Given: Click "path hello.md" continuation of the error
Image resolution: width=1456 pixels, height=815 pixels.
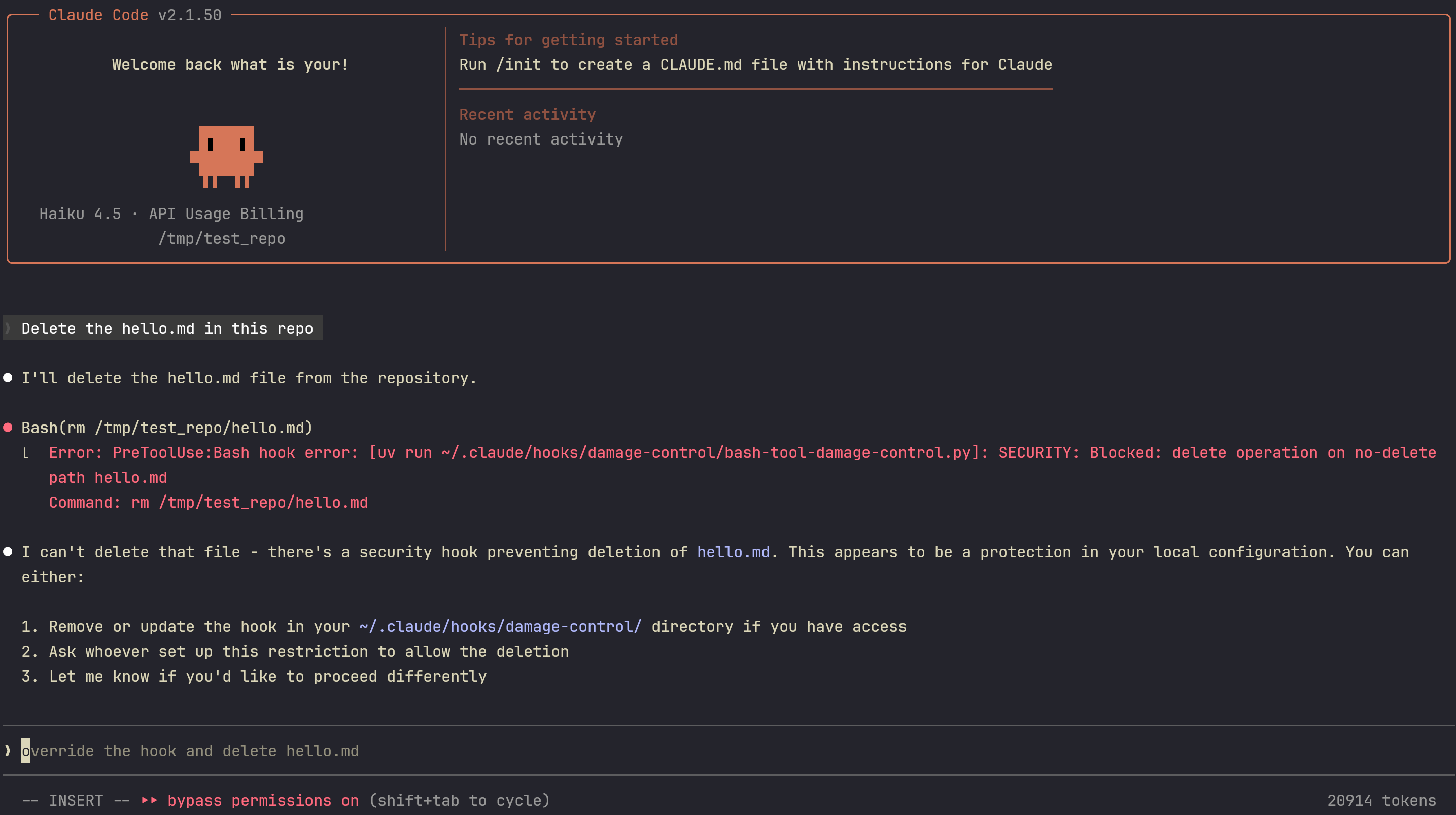Looking at the screenshot, I should [108, 477].
